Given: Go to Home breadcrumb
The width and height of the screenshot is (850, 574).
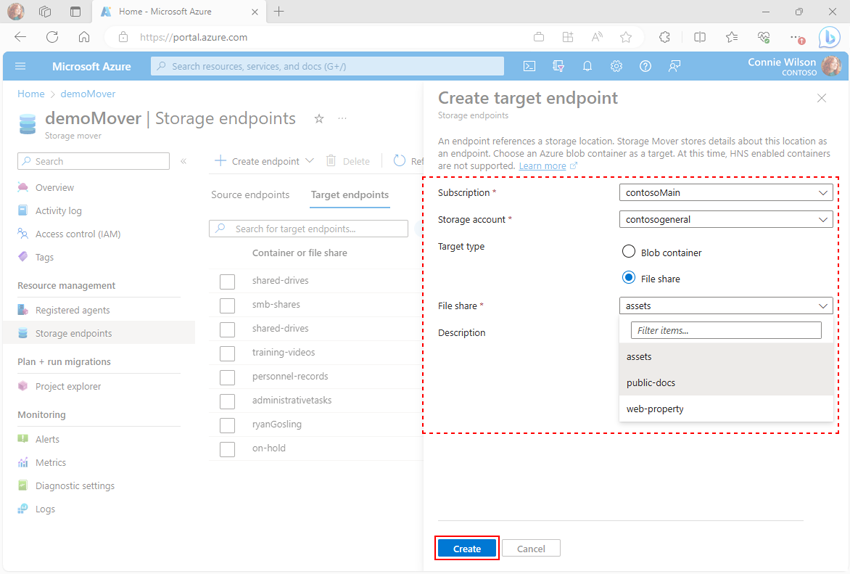Looking at the screenshot, I should tap(31, 94).
